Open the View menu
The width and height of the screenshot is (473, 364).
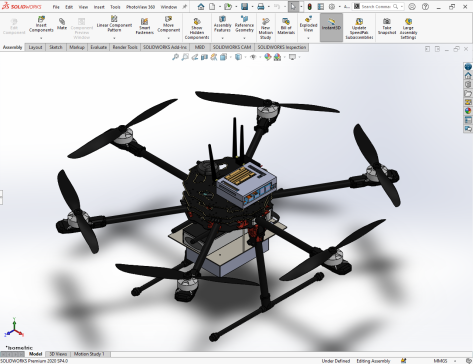(x=83, y=7)
